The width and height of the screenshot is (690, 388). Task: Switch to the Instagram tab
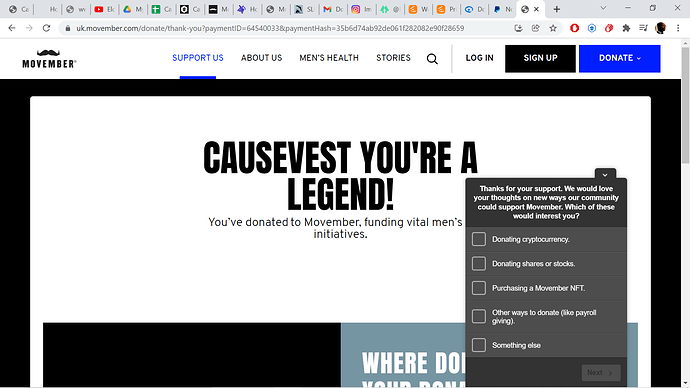[361, 9]
